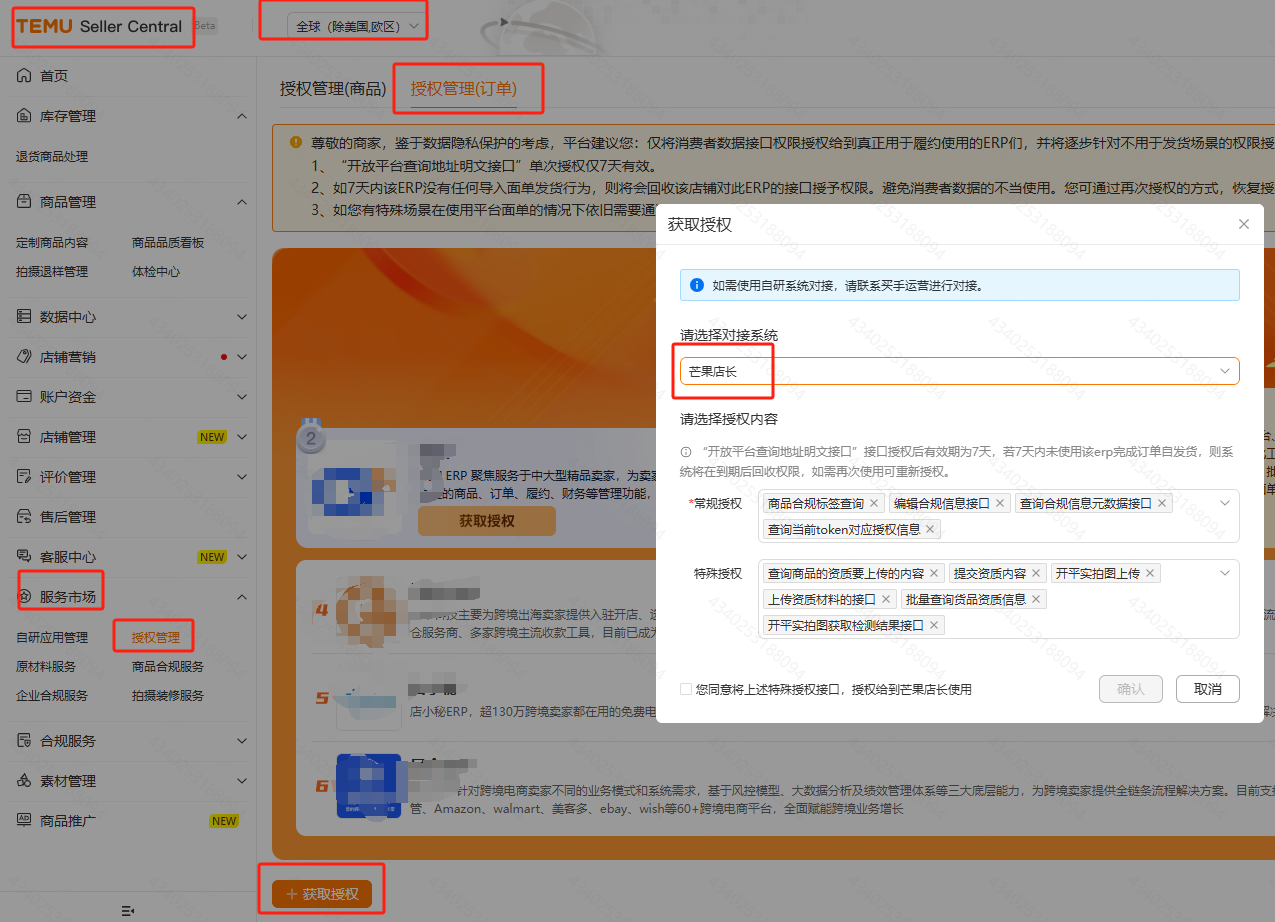Image resolution: width=1275 pixels, height=922 pixels.
Task: Click 获取授权 on the rank 2 ERP card
Action: (487, 521)
